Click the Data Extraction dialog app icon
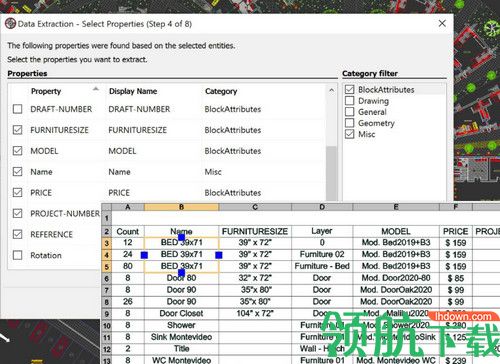The image size is (500, 364). click(10, 23)
